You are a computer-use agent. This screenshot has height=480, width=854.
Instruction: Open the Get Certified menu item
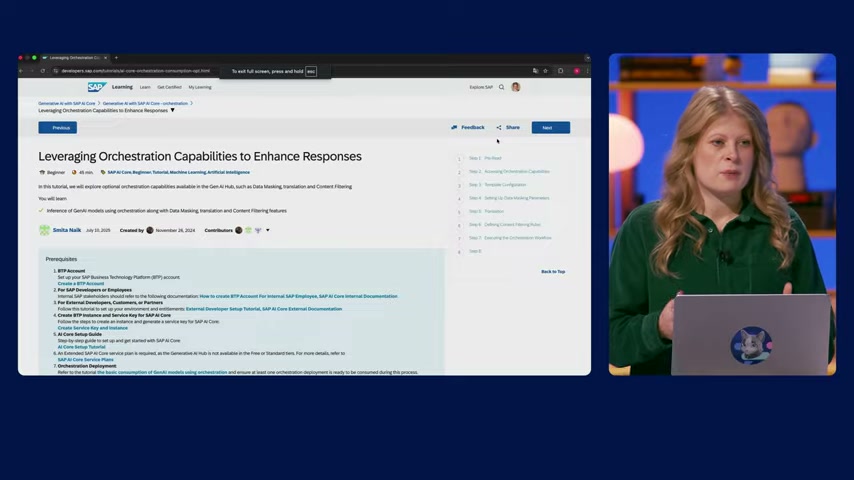[169, 87]
